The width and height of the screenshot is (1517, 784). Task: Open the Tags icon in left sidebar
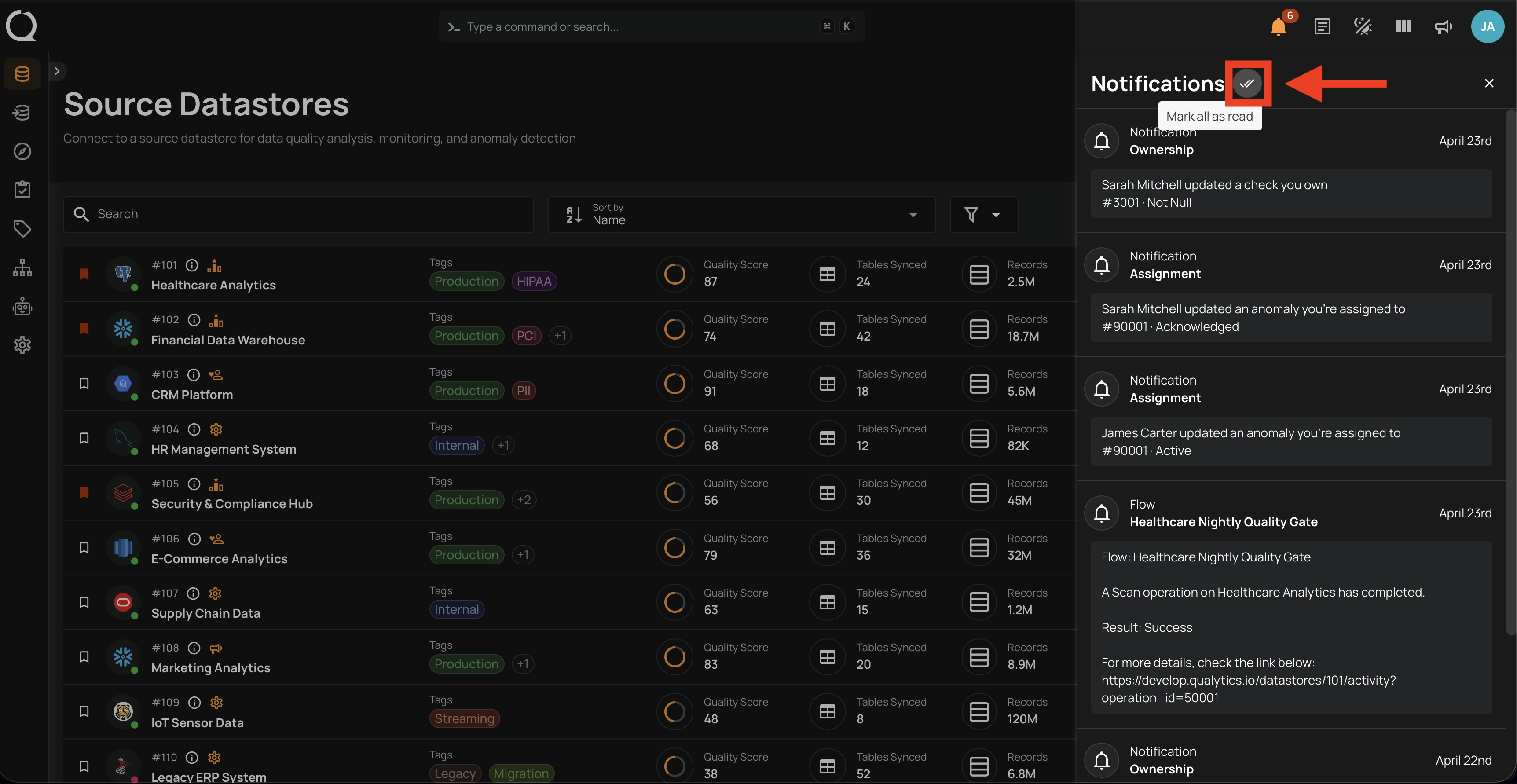click(x=22, y=228)
